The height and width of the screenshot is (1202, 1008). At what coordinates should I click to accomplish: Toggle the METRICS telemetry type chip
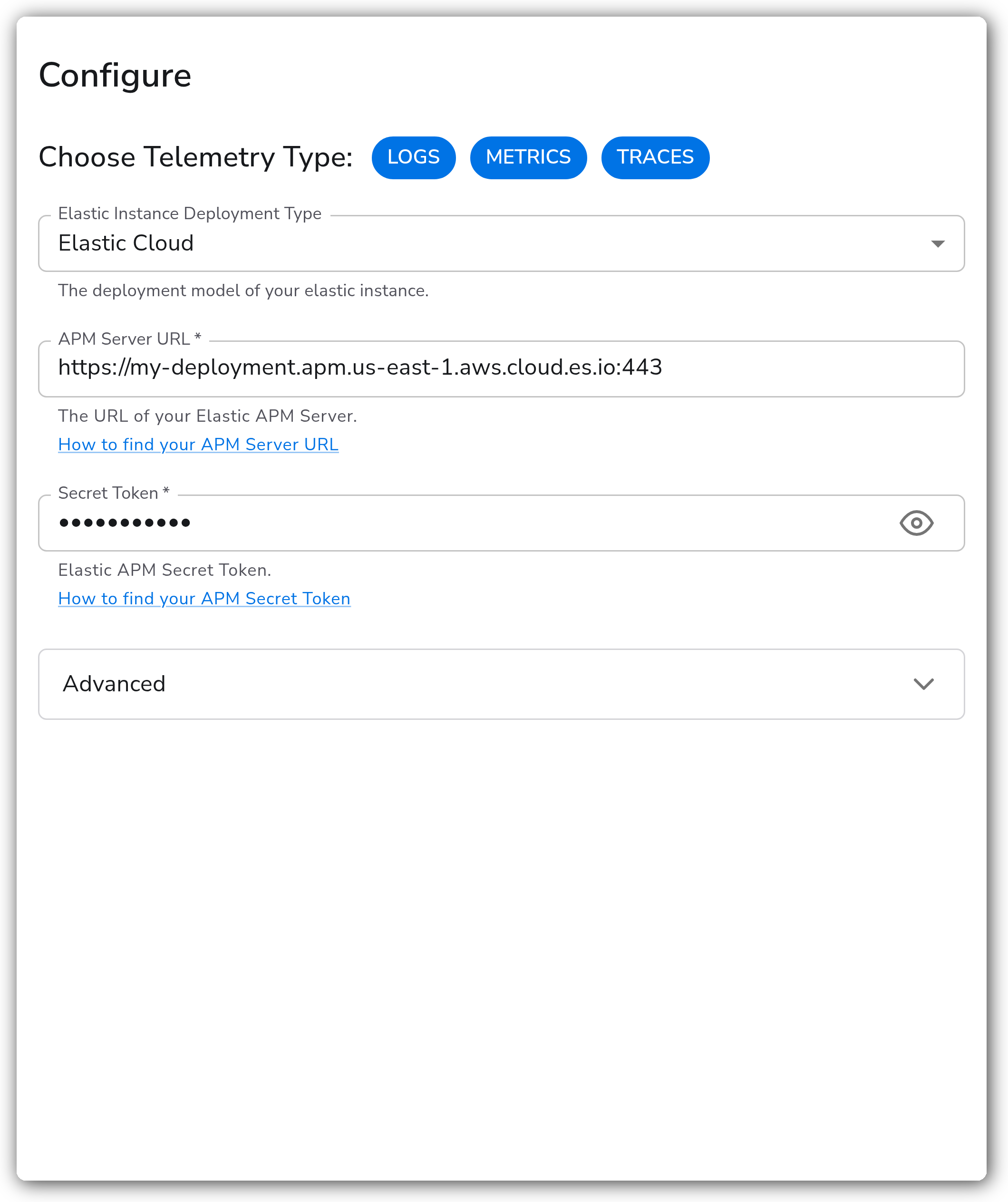coord(528,157)
